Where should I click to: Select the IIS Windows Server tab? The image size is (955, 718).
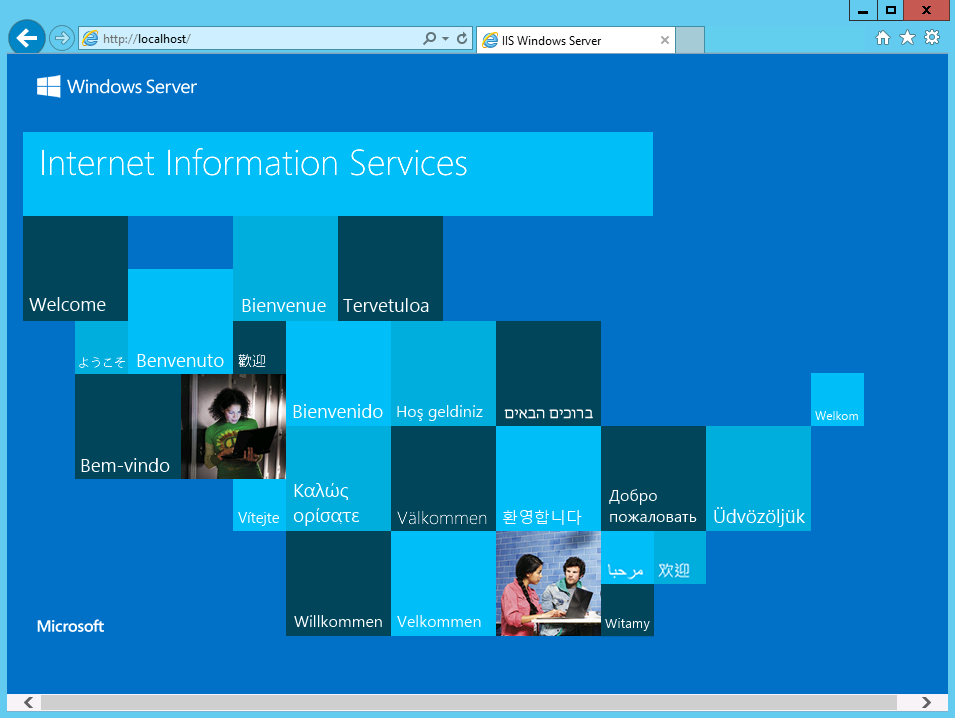coord(565,41)
